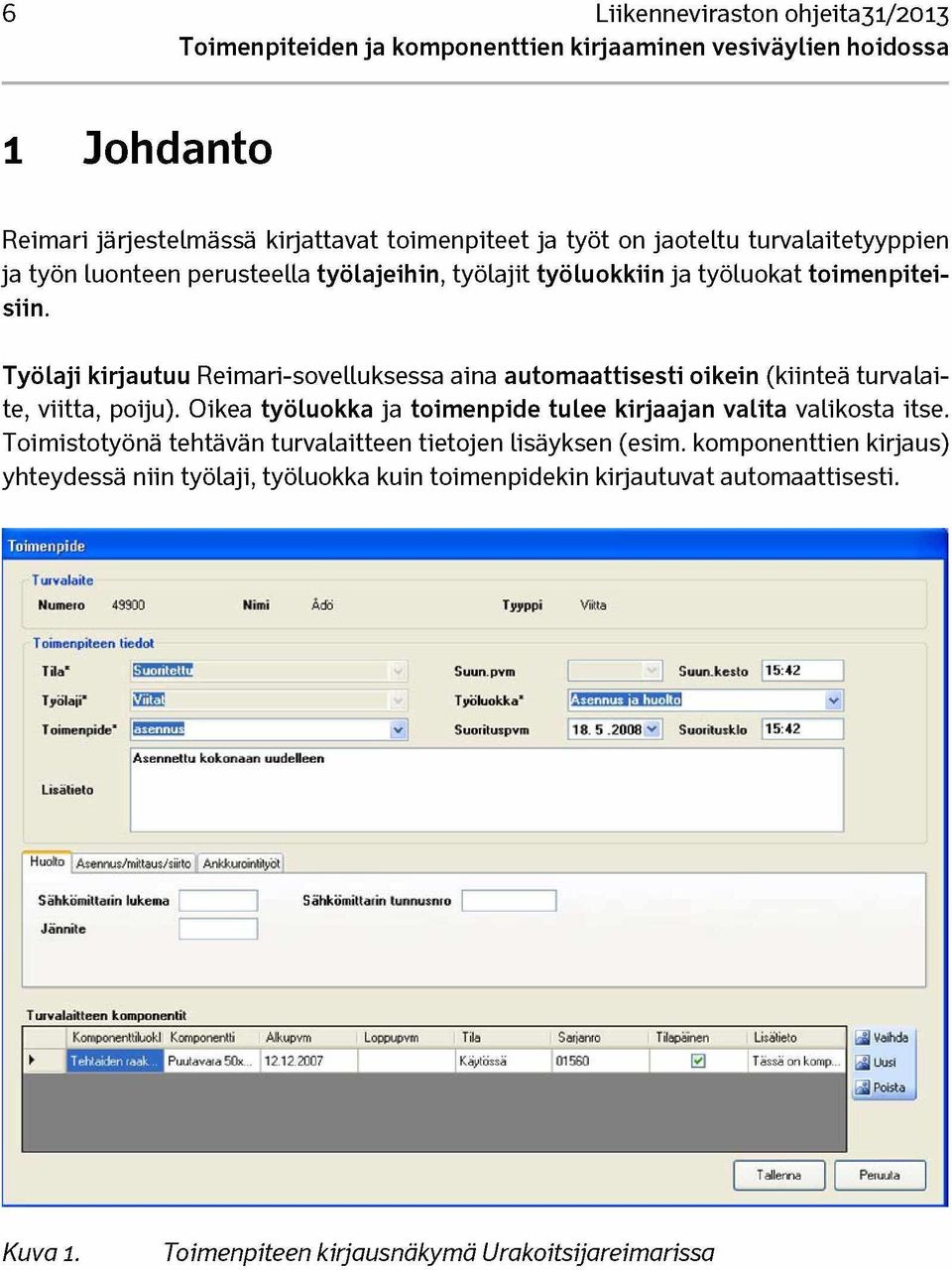952x1270 pixels.
Task: Click the Toimenpide window title bar
Action: coord(475,546)
